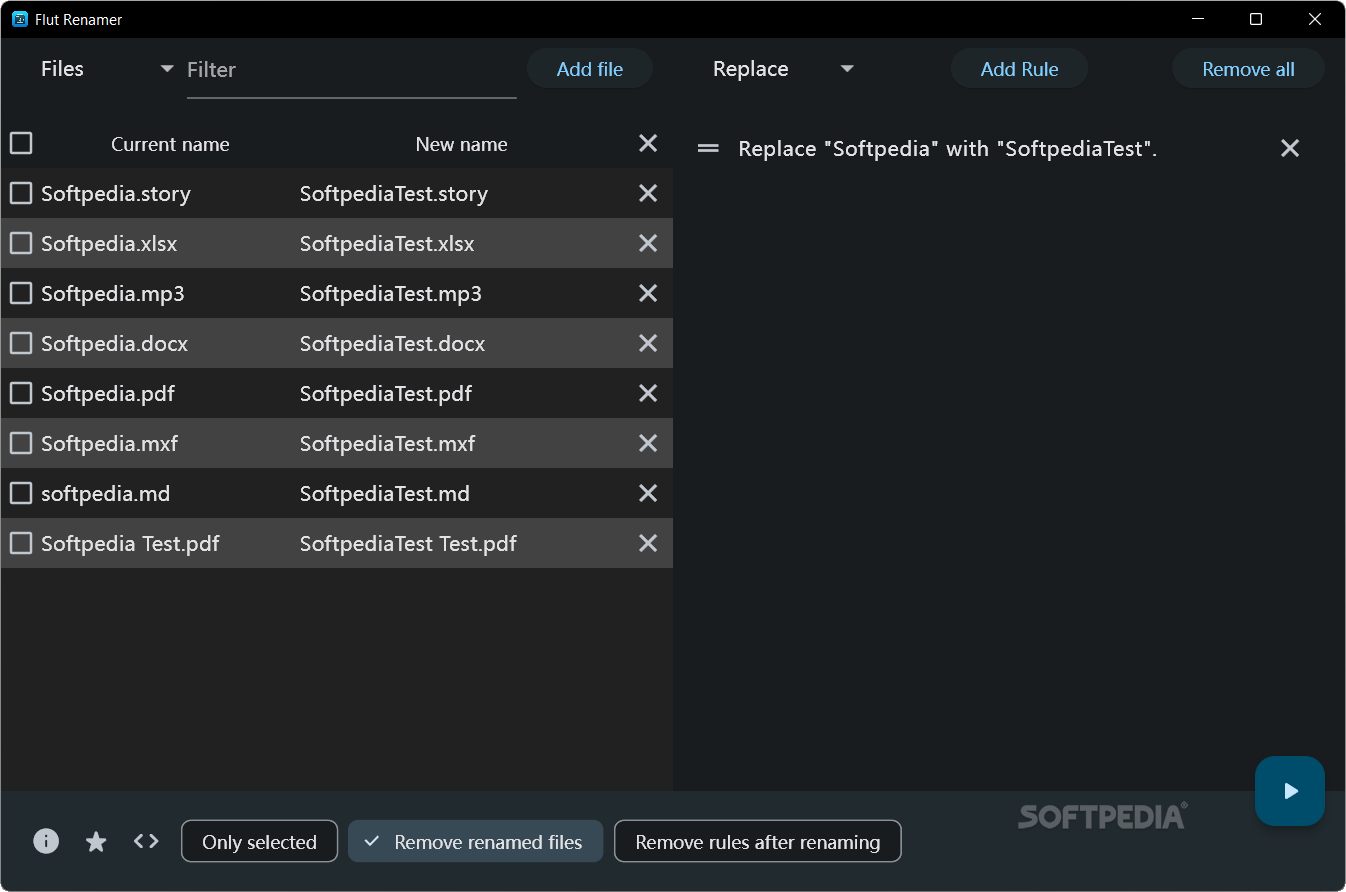Click the Add file button
Image resolution: width=1346 pixels, height=892 pixels.
point(590,69)
